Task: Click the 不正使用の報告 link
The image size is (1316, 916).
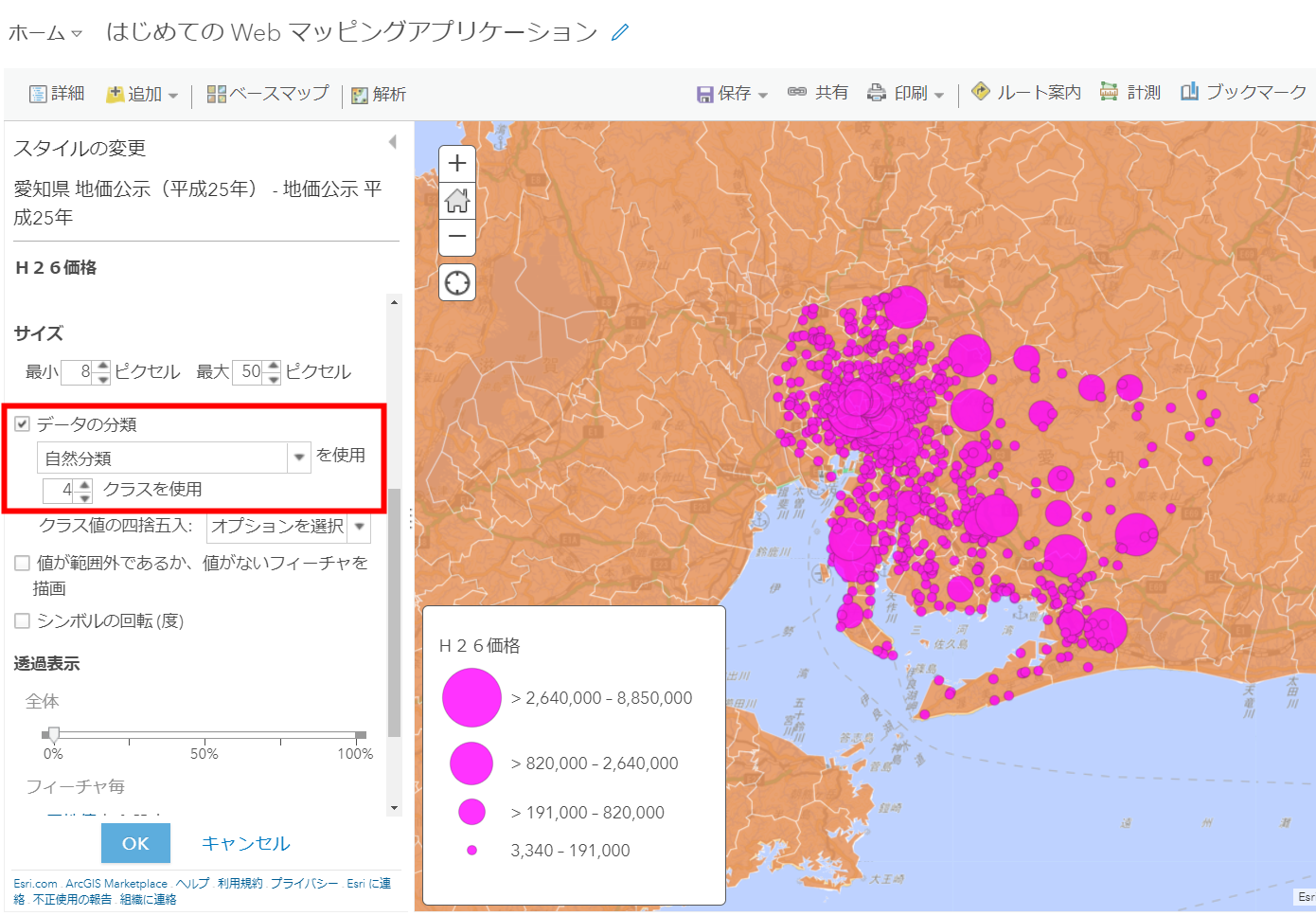Action: [x=72, y=900]
